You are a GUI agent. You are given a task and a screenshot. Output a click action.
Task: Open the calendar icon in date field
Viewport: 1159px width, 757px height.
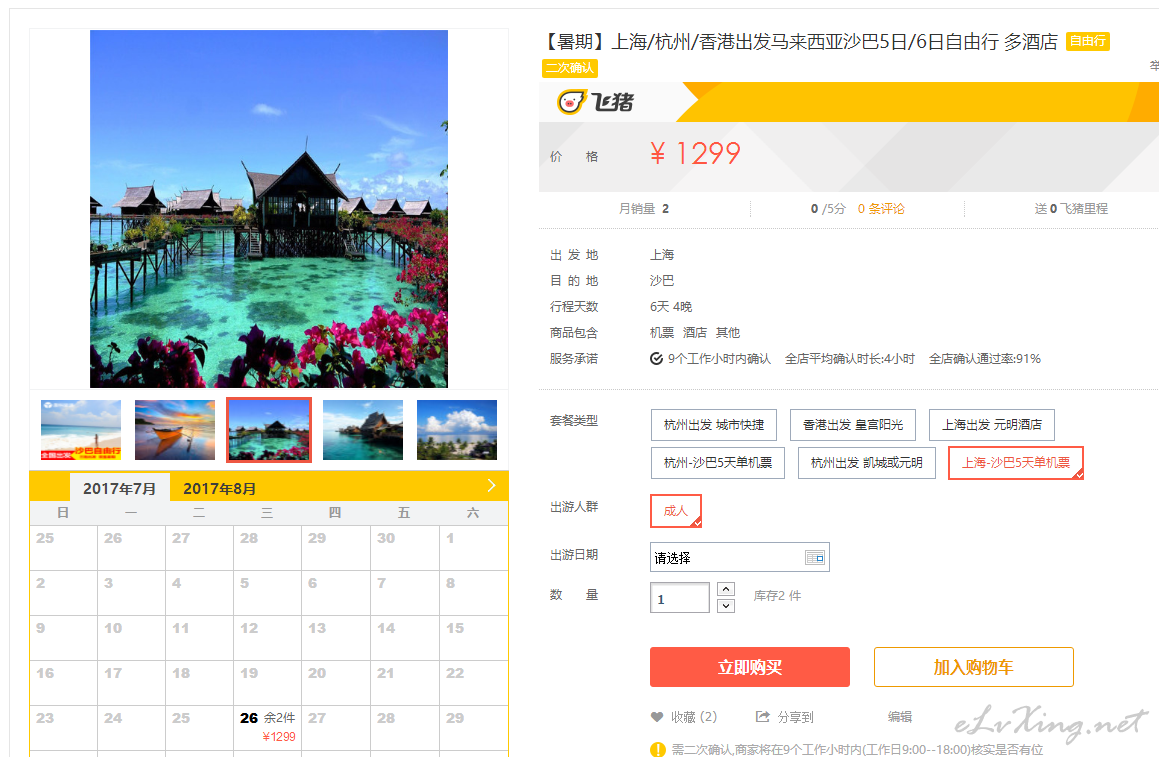tap(815, 557)
